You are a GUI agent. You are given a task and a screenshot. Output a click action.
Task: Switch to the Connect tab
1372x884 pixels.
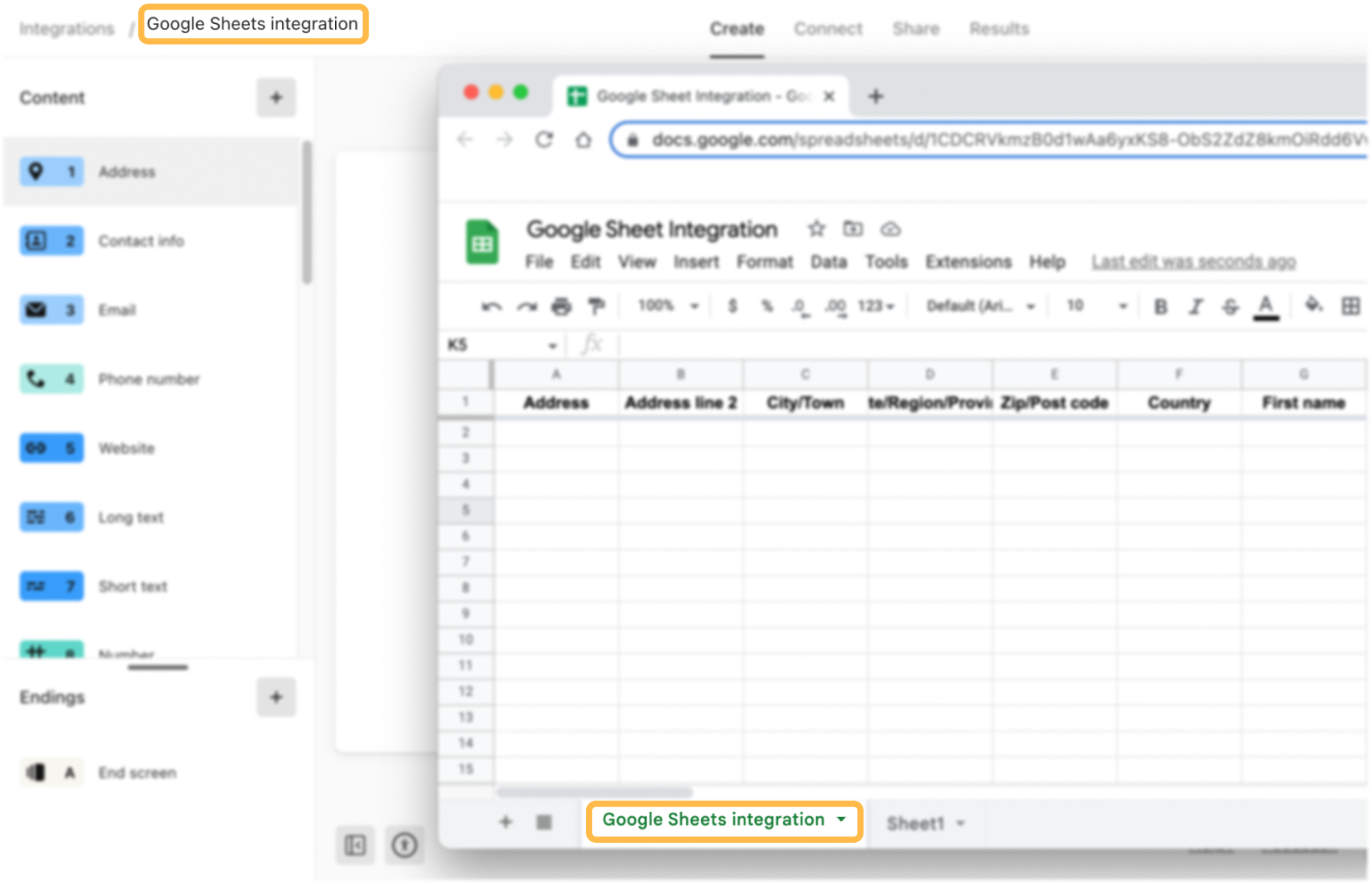[x=828, y=29]
